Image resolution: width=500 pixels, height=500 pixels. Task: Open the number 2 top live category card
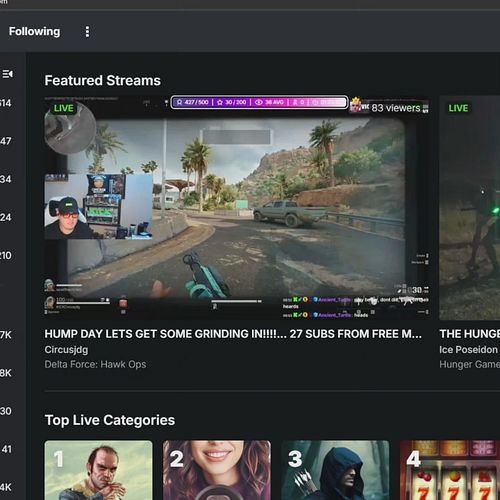click(217, 470)
